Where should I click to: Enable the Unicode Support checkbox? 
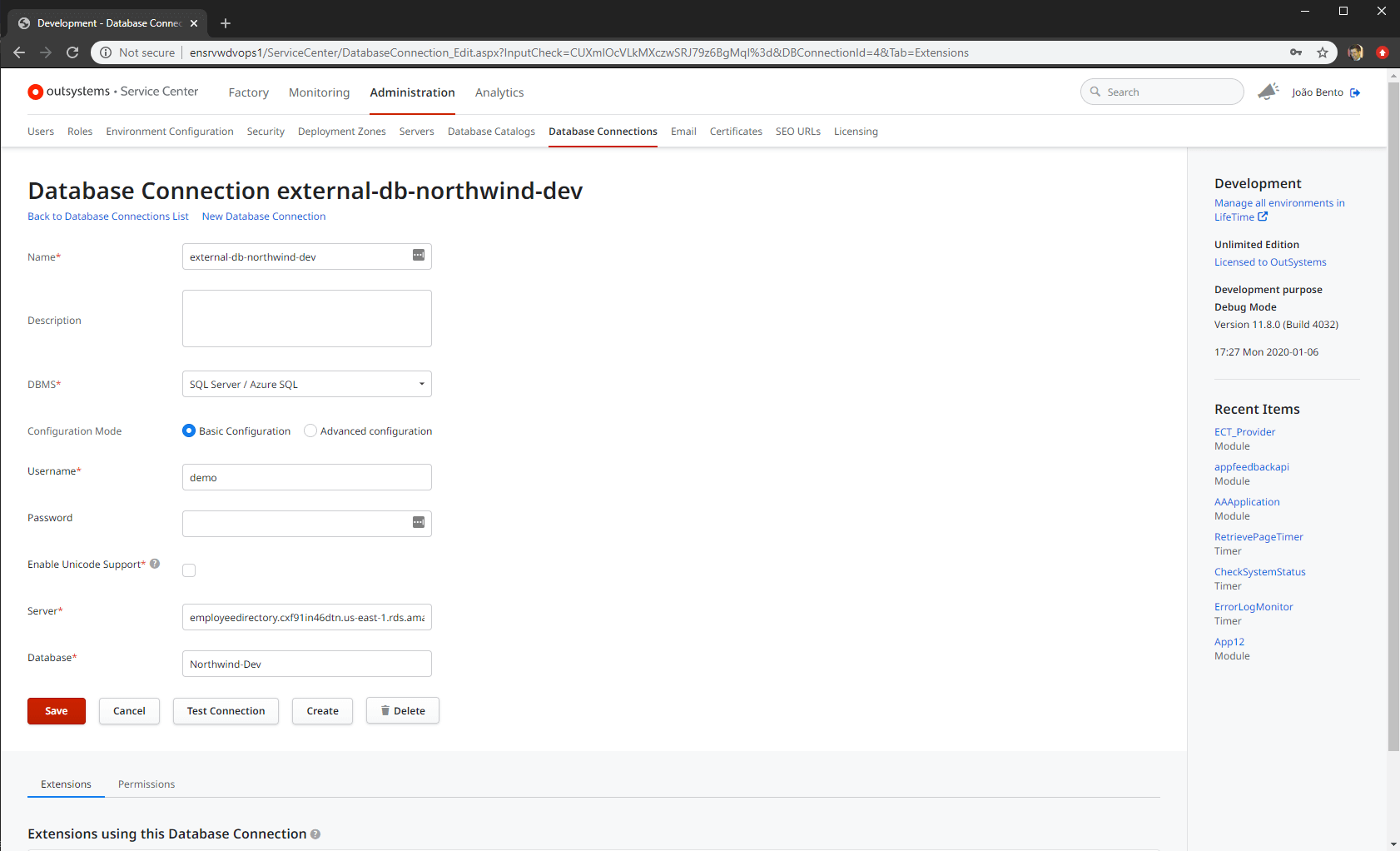click(x=189, y=570)
